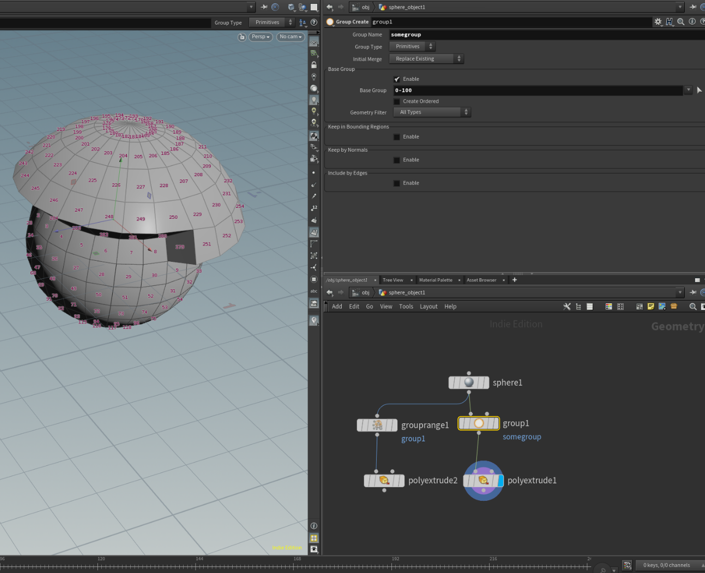
Task: Click the Base Group selection arrow icon
Action: pyautogui.click(x=698, y=90)
